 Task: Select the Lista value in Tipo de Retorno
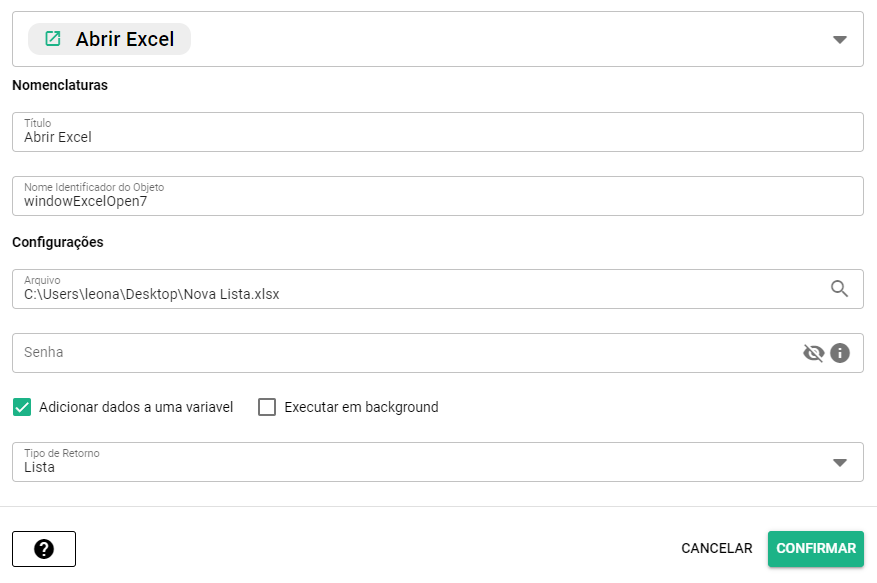[40, 467]
